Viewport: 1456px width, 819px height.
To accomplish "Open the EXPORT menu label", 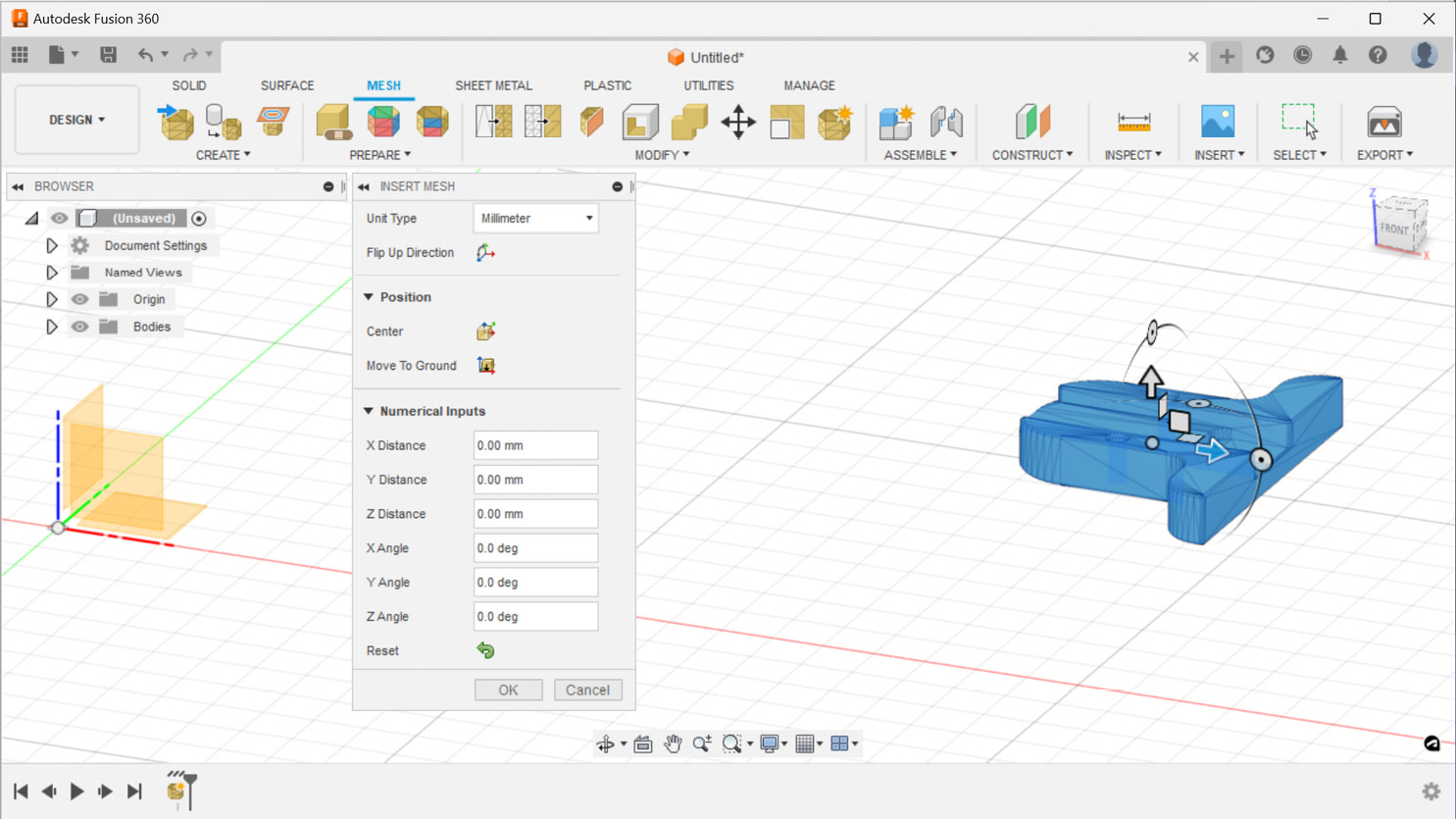I will coord(1384,155).
